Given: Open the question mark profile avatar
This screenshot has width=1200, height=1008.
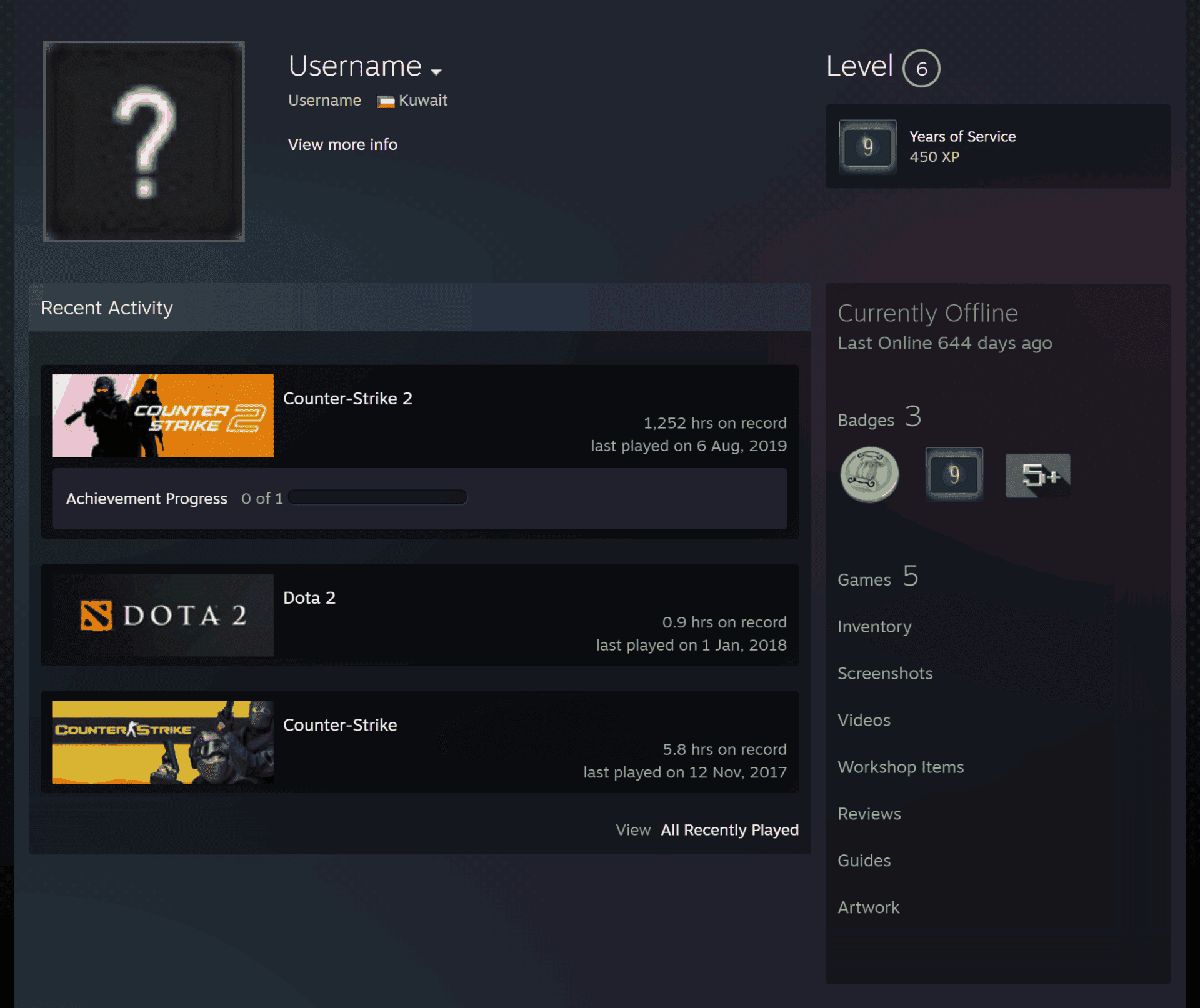Looking at the screenshot, I should pyautogui.click(x=144, y=141).
